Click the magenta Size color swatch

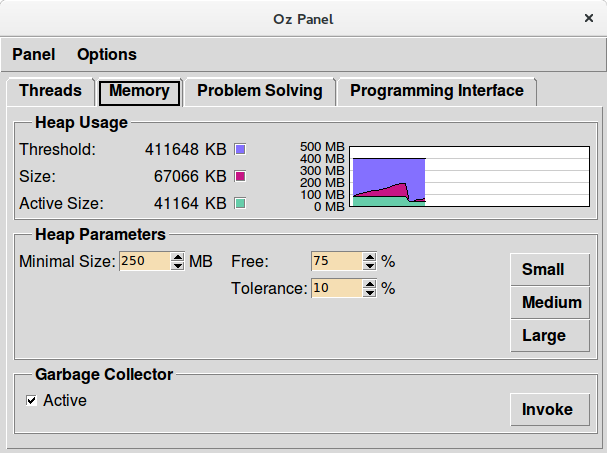[x=240, y=177]
